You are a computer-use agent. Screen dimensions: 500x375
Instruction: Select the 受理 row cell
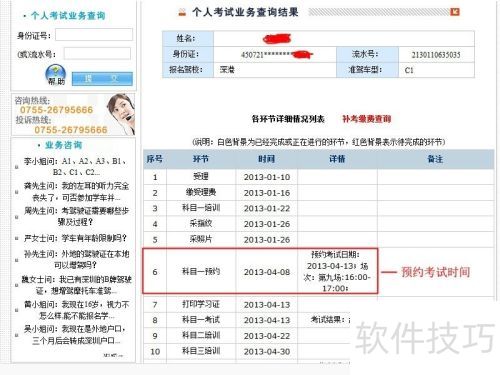point(201,177)
